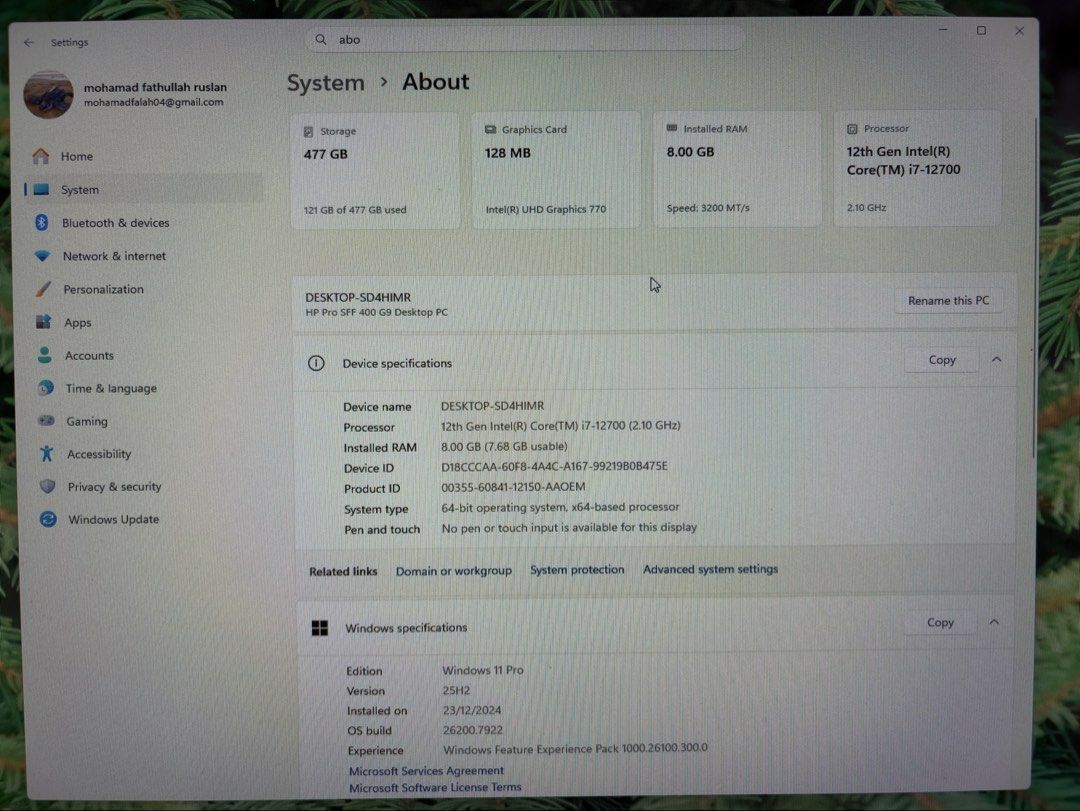Open Privacy & security settings

pyautogui.click(x=114, y=487)
